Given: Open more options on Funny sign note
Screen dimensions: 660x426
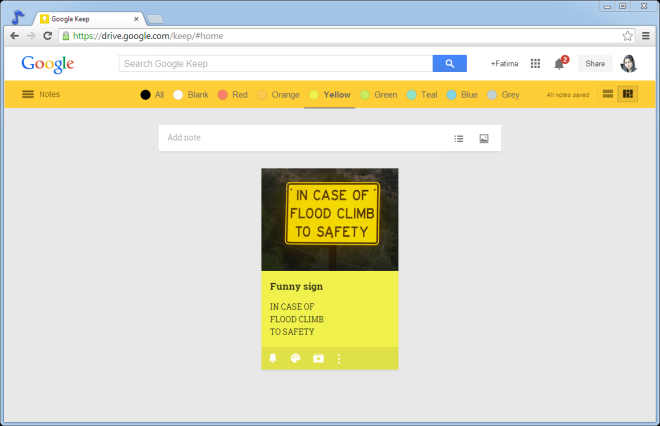Looking at the screenshot, I should [339, 358].
